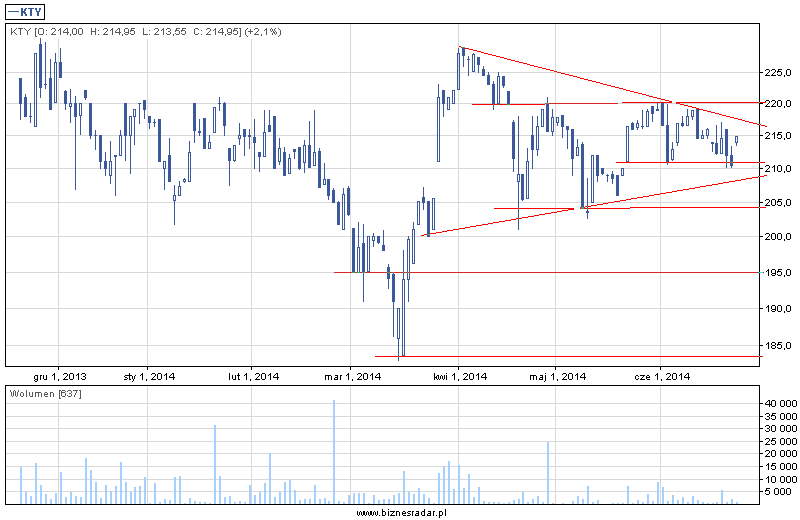
Task: Click the KTY legend label
Action: [24, 12]
